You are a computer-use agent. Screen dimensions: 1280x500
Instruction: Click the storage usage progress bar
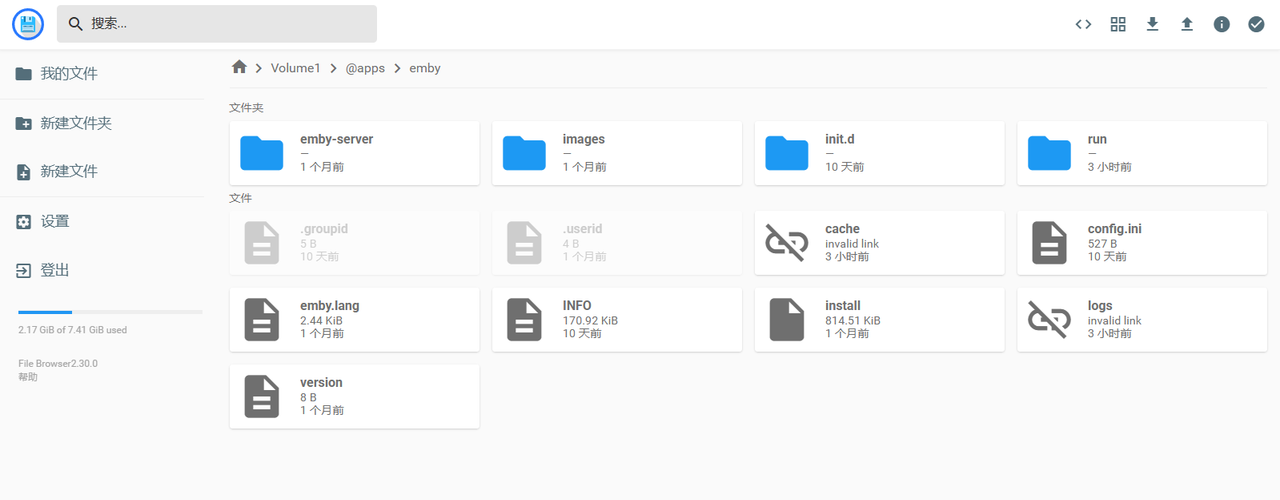[x=110, y=312]
